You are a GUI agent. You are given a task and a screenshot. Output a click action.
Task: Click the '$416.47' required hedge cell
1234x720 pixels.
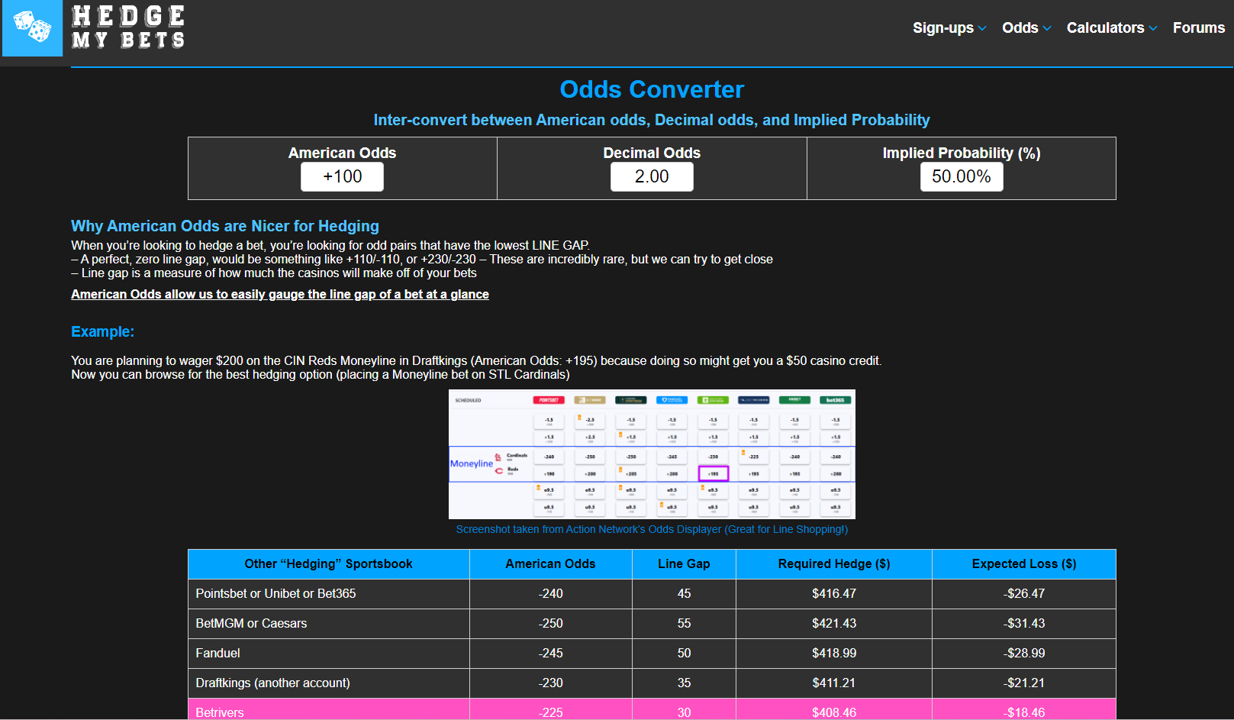tap(834, 594)
